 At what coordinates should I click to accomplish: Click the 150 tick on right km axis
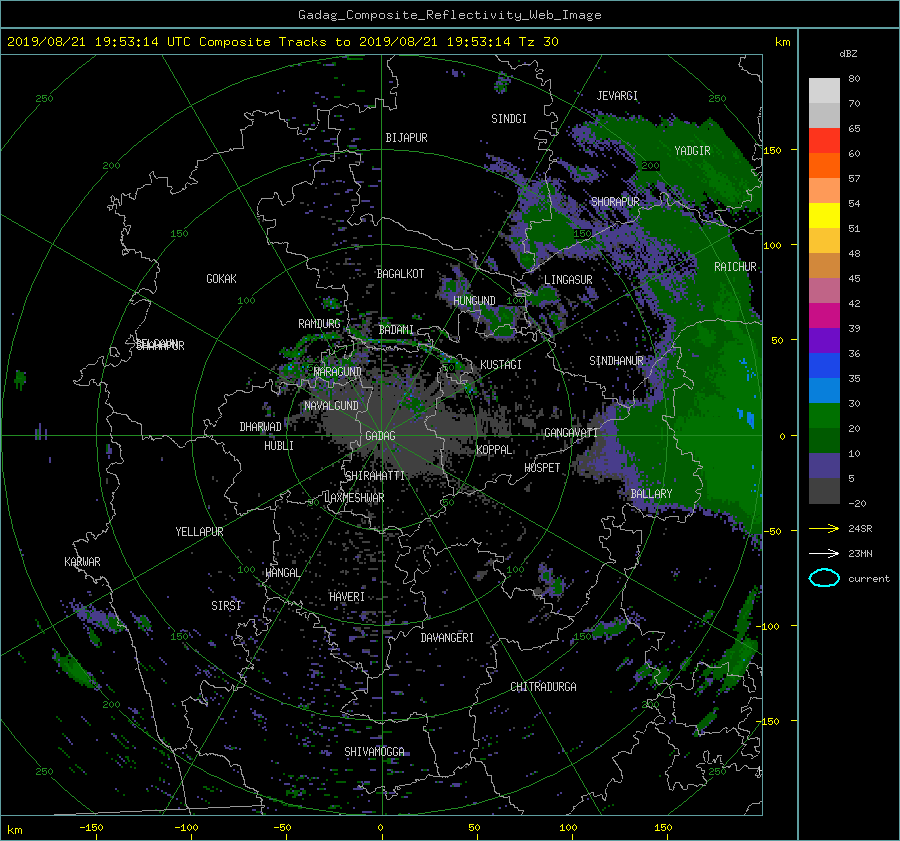tap(772, 150)
